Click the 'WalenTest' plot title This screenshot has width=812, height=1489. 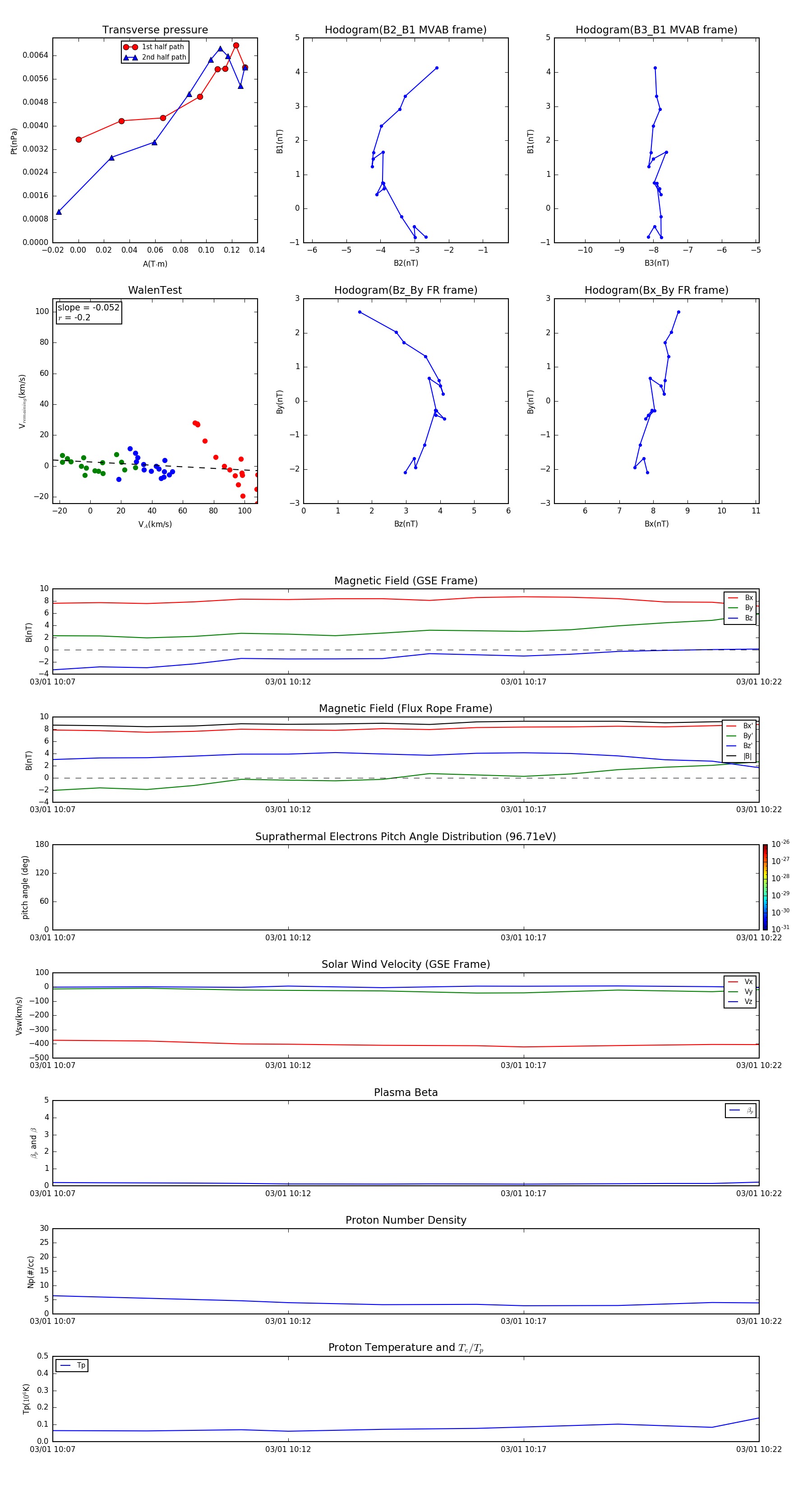click(x=155, y=290)
